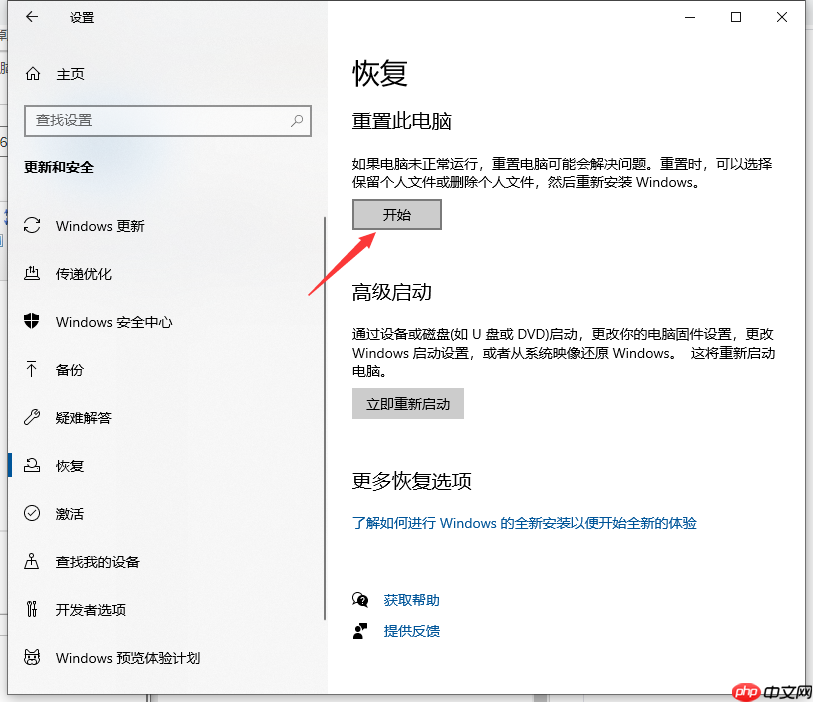Click the 传递优化 icon
This screenshot has width=813, height=702.
32,273
